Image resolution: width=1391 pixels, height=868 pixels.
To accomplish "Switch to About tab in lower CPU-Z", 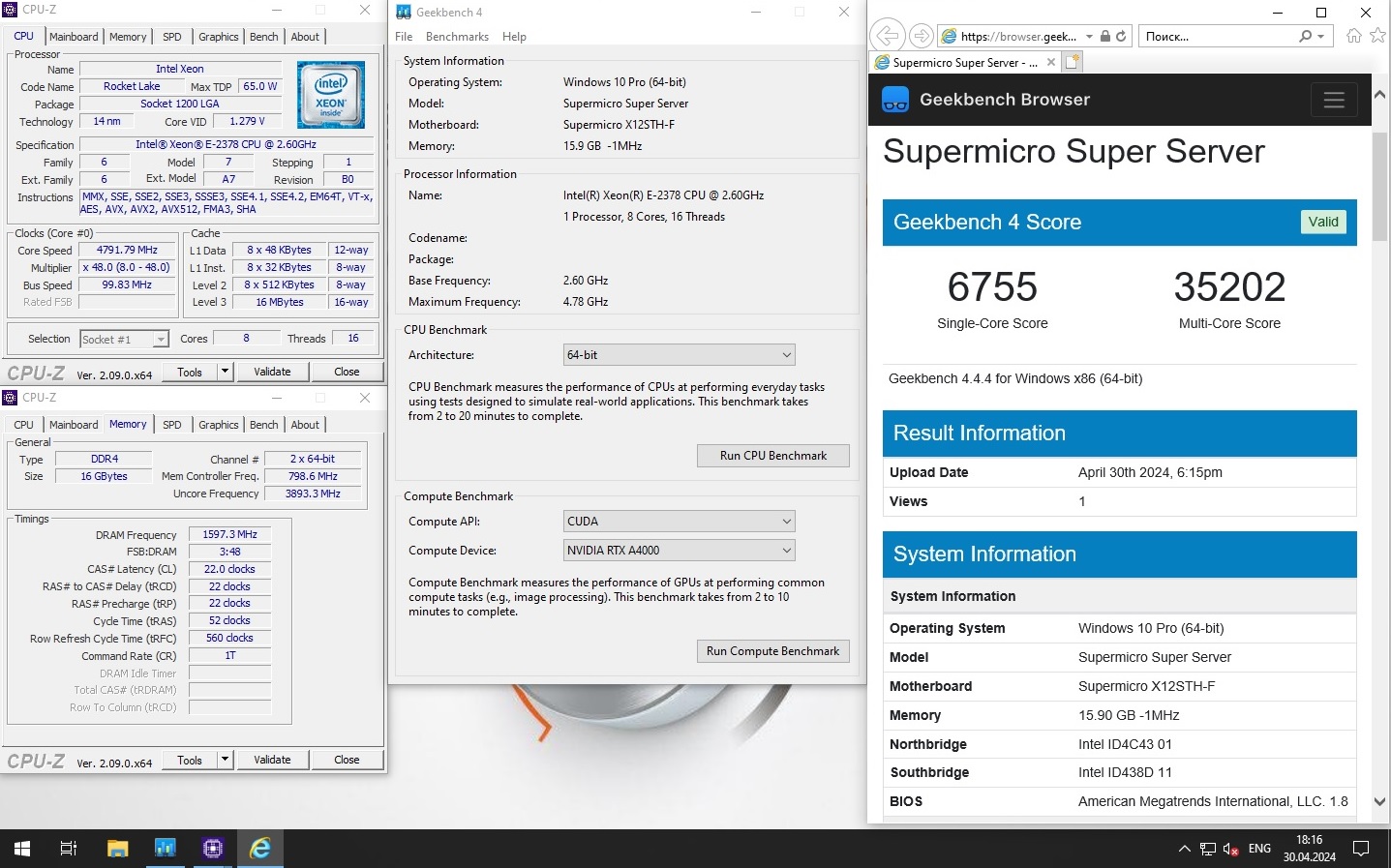I will (305, 425).
